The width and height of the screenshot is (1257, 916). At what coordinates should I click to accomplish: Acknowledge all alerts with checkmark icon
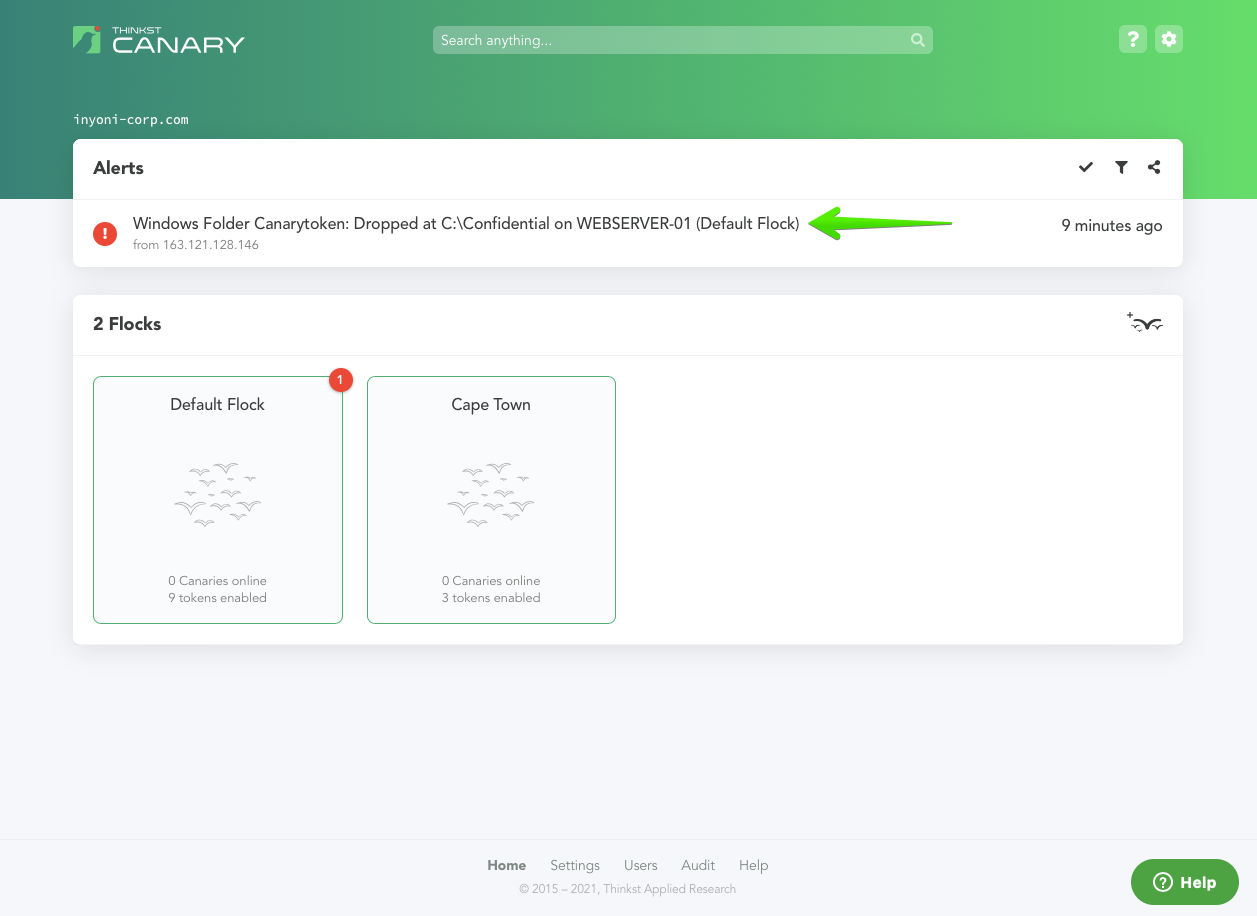[x=1086, y=167]
